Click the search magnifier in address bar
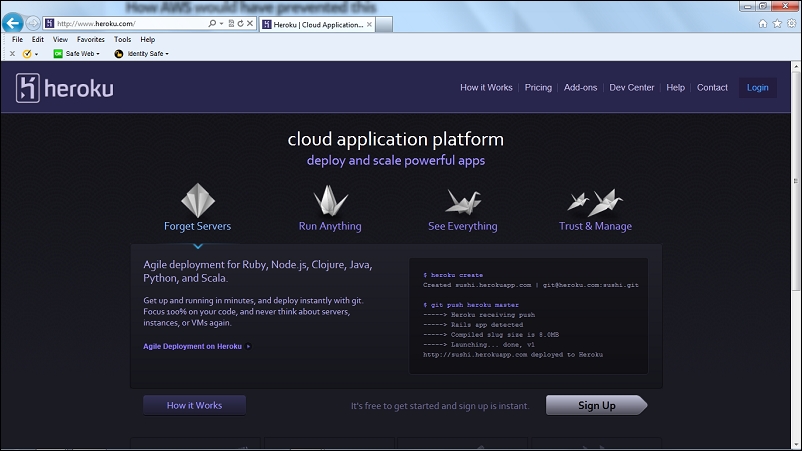The width and height of the screenshot is (802, 451). [x=212, y=24]
